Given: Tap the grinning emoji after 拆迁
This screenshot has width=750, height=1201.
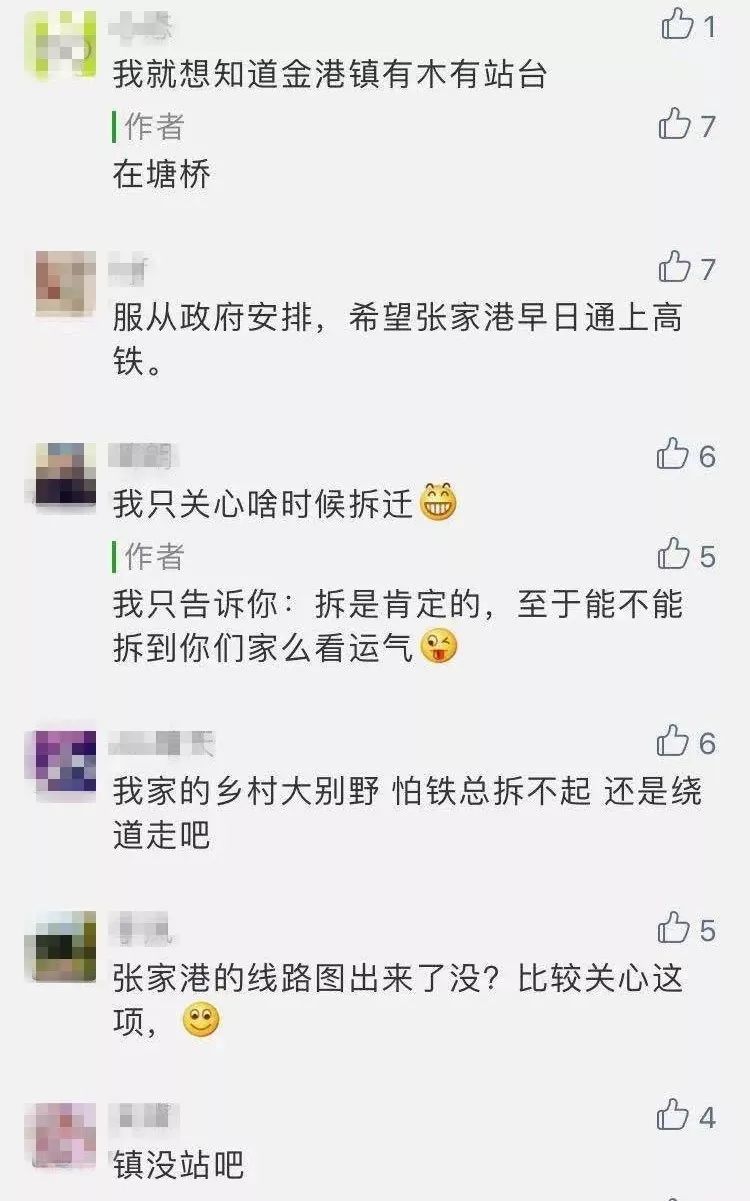Looking at the screenshot, I should tap(438, 503).
